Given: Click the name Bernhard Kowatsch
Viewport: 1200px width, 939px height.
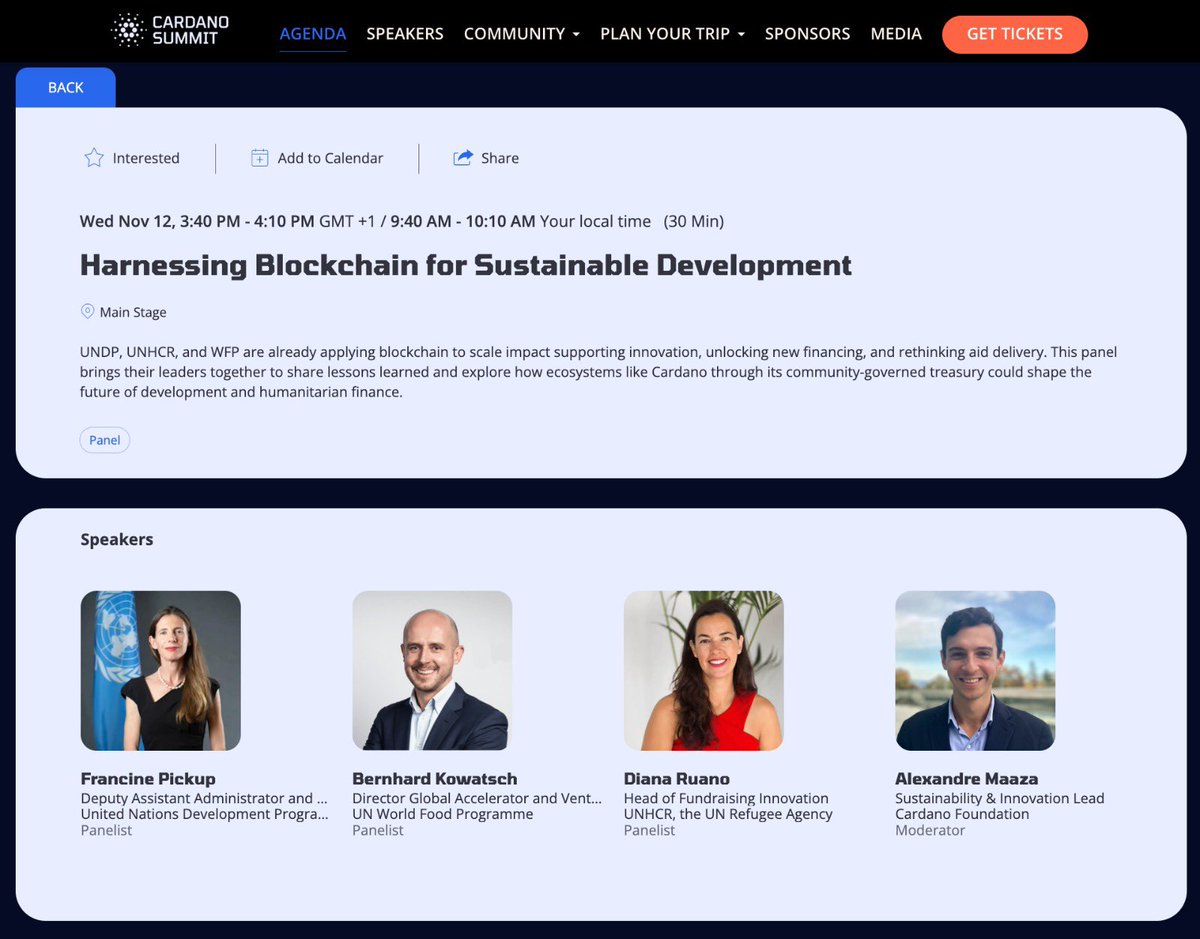Looking at the screenshot, I should click(435, 778).
